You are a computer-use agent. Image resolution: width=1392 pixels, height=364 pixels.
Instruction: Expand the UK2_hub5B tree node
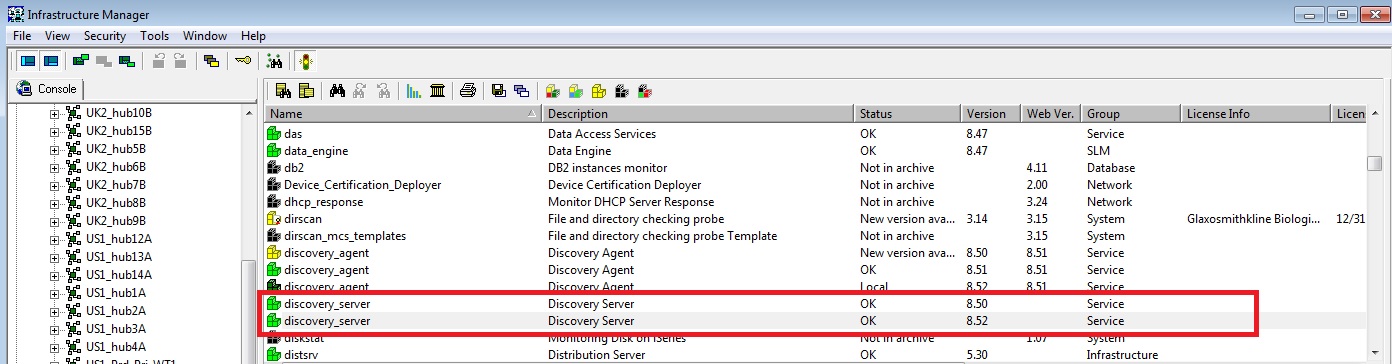coord(55,149)
